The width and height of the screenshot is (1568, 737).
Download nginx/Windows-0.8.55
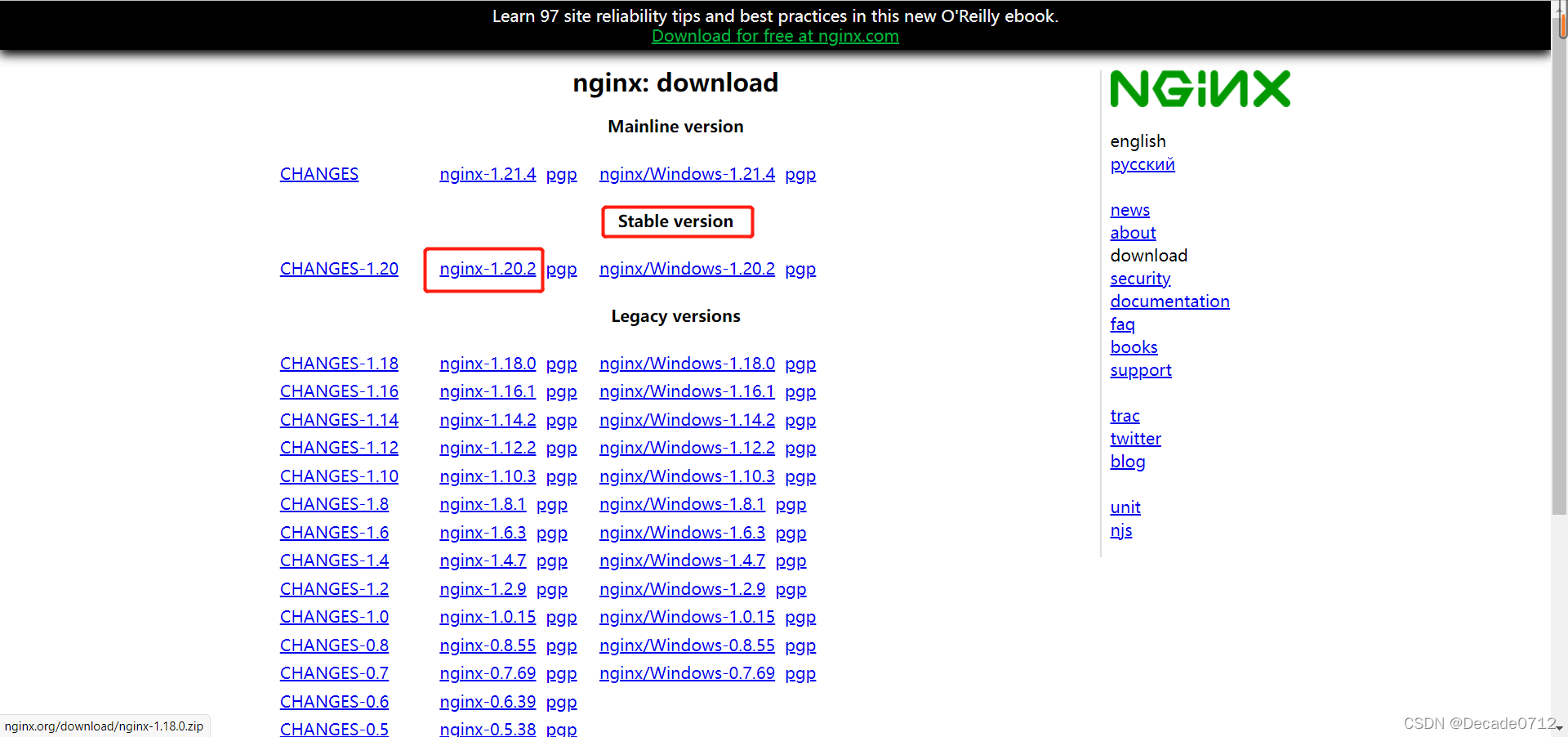coord(687,645)
